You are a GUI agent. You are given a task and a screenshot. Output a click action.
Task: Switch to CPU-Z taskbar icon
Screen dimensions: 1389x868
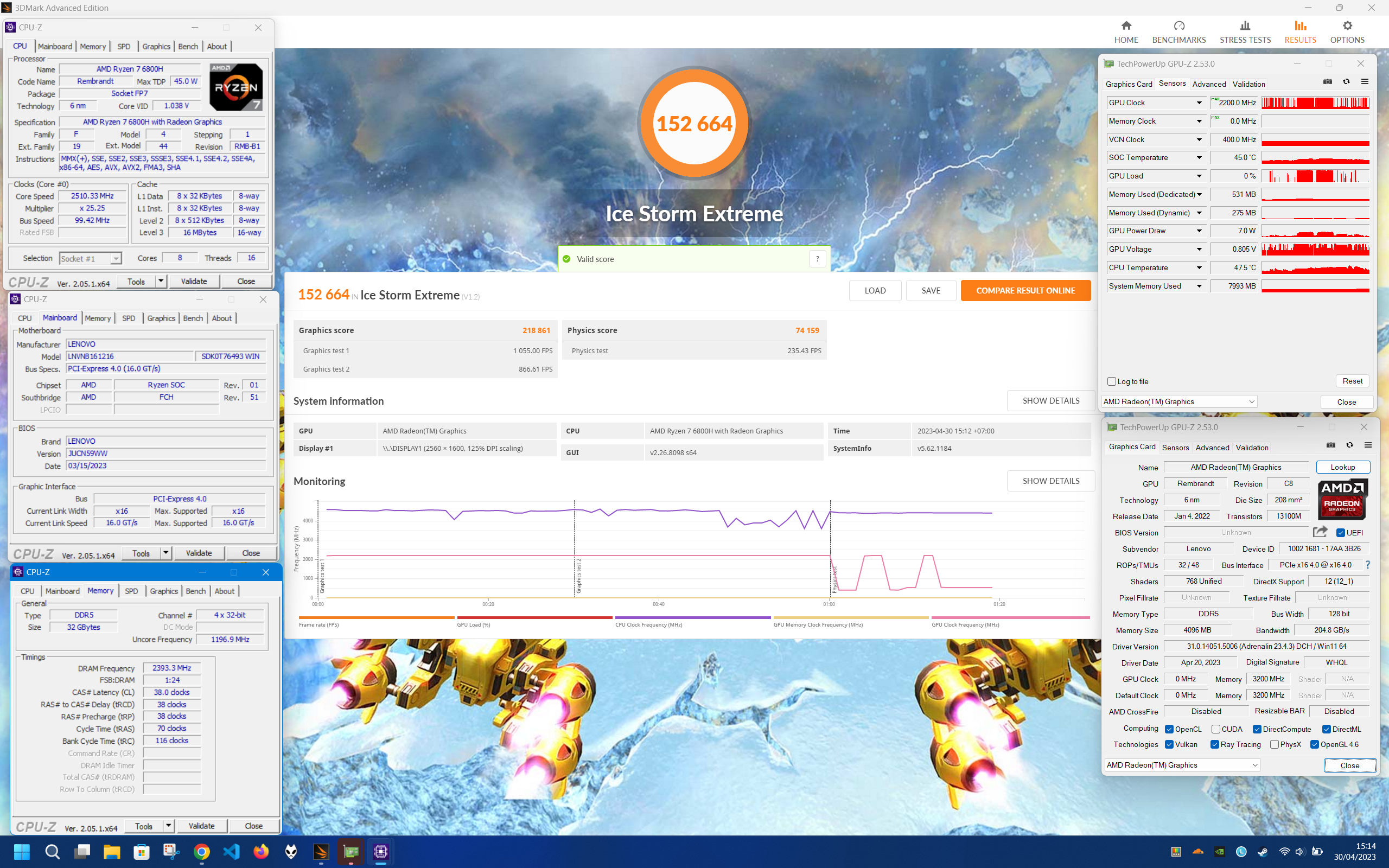click(x=380, y=851)
